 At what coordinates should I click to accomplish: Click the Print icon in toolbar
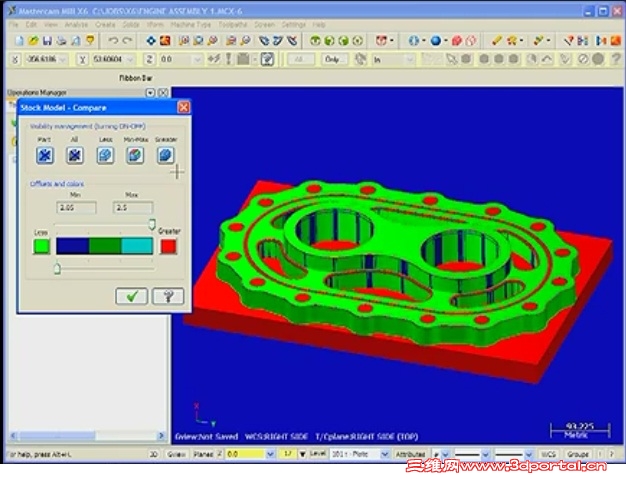coord(61,40)
